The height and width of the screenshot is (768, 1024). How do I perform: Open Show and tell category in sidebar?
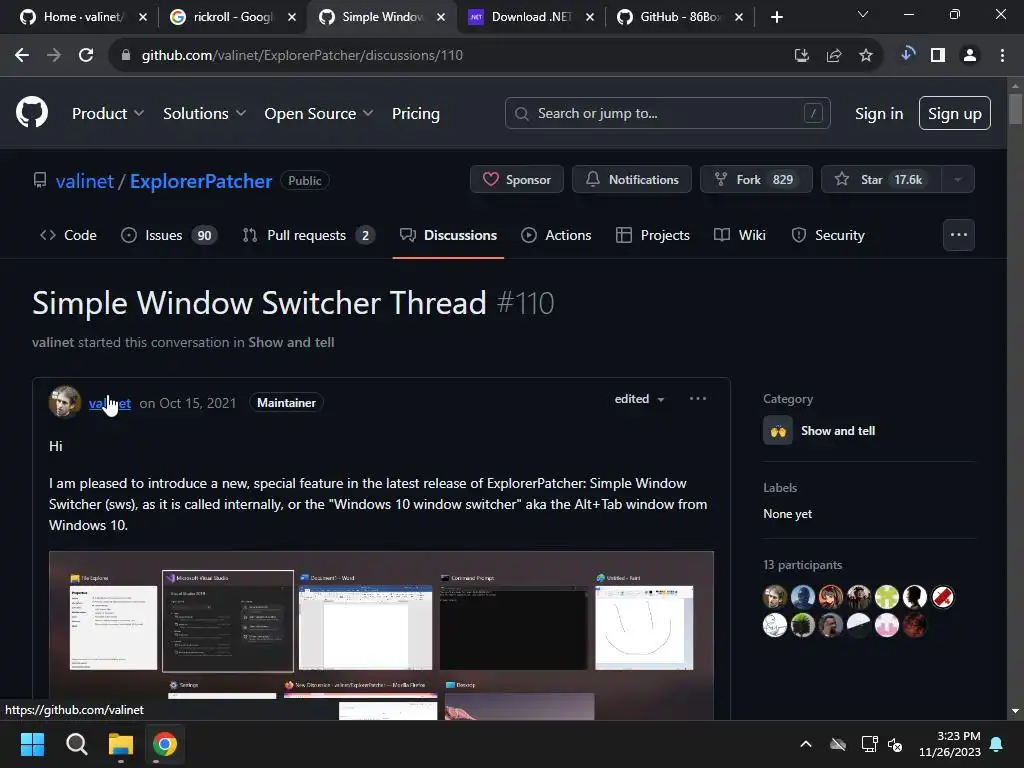coord(819,431)
